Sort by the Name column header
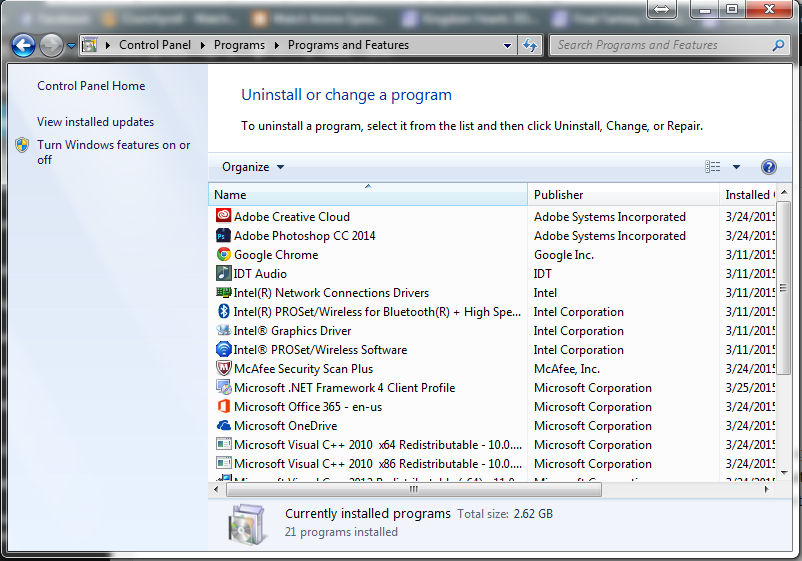This screenshot has height=561, width=802. click(x=368, y=195)
